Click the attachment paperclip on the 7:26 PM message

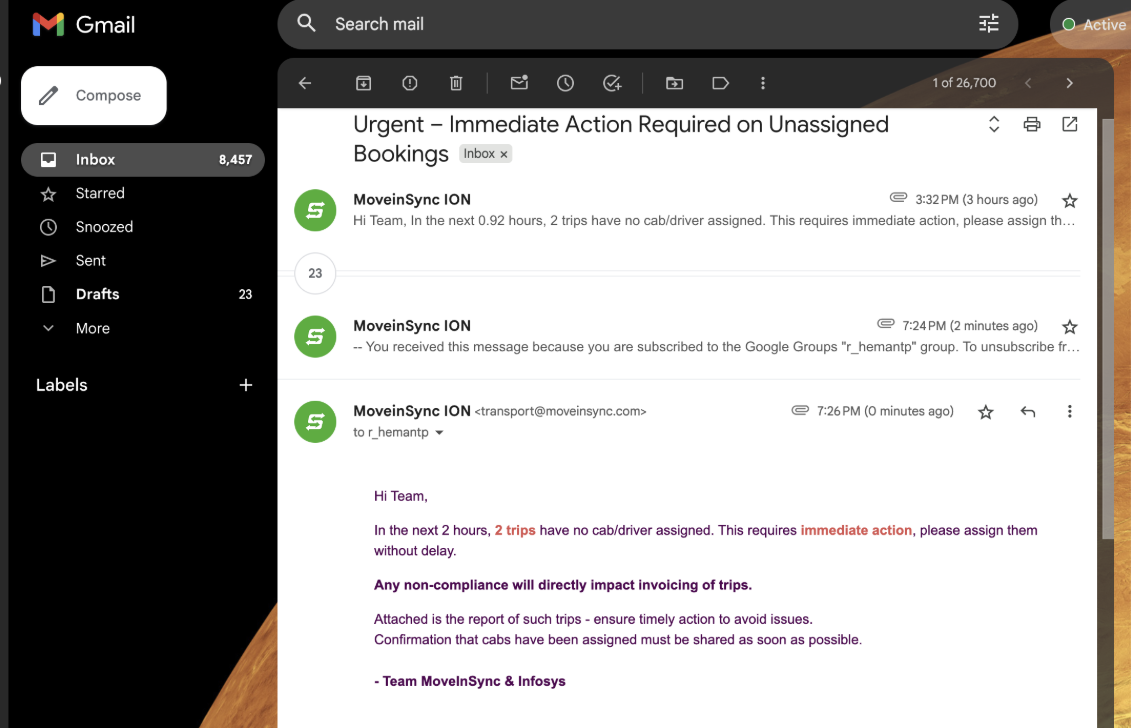800,410
